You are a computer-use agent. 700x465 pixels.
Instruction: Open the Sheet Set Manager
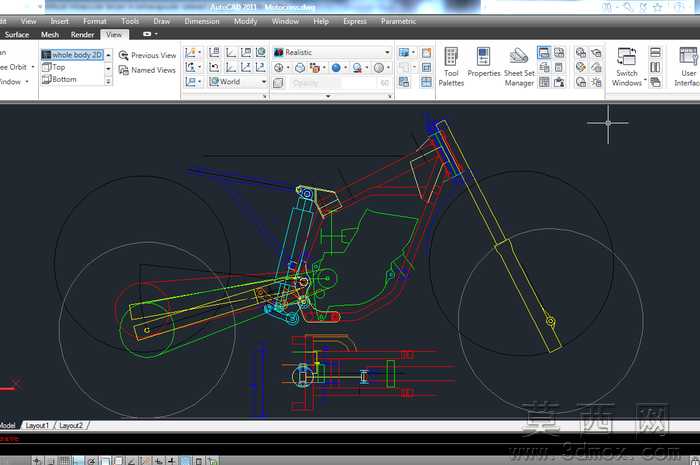(x=519, y=67)
